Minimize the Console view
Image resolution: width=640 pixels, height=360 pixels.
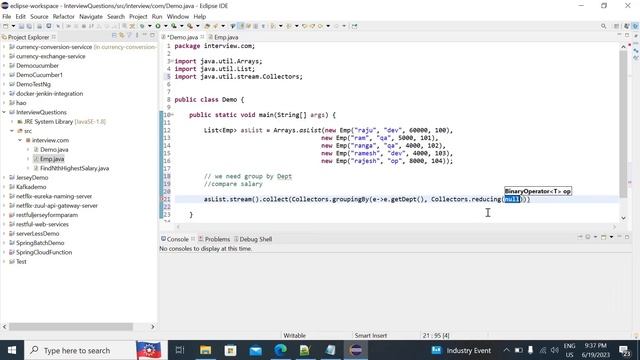pos(620,237)
